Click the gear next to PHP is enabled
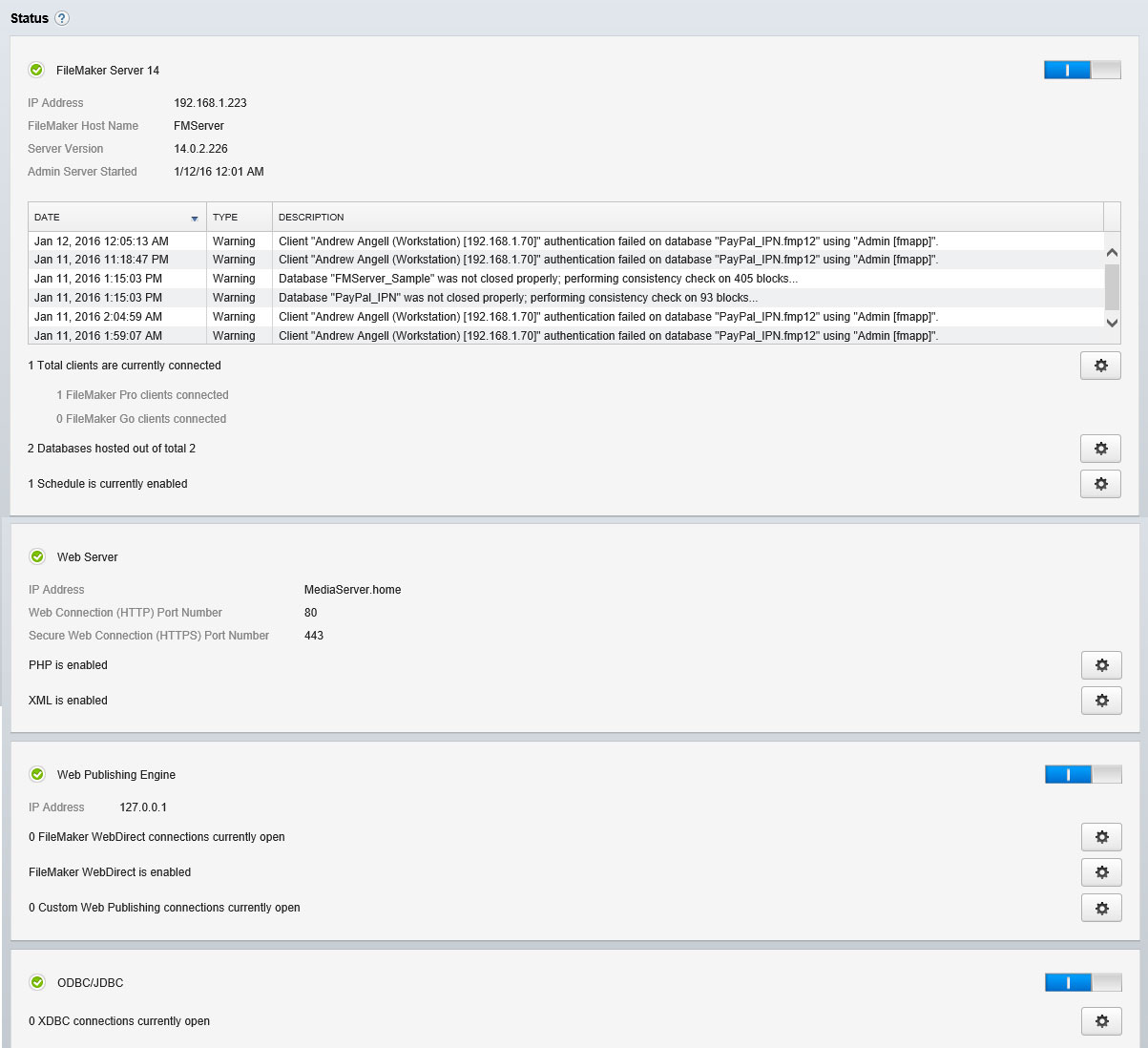1148x1048 pixels. (x=1101, y=665)
